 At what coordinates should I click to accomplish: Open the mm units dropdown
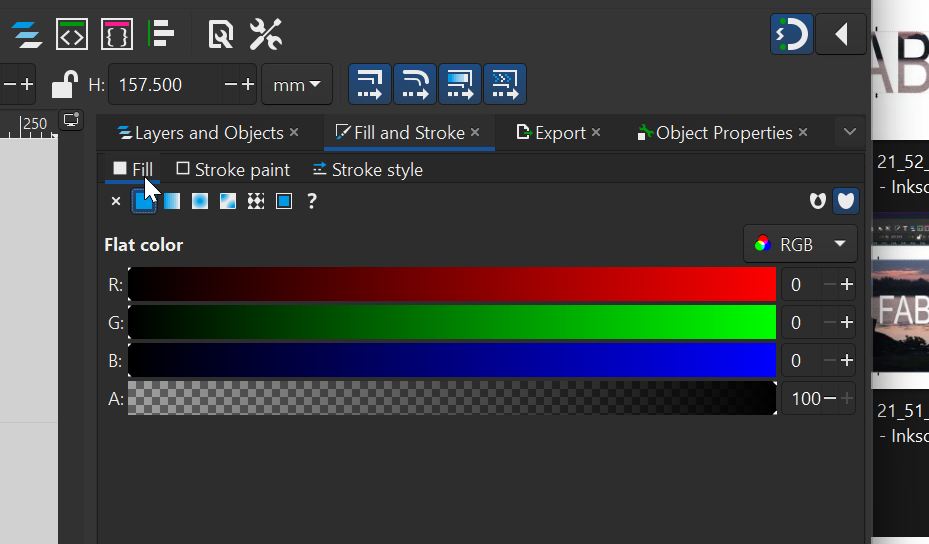pos(297,85)
